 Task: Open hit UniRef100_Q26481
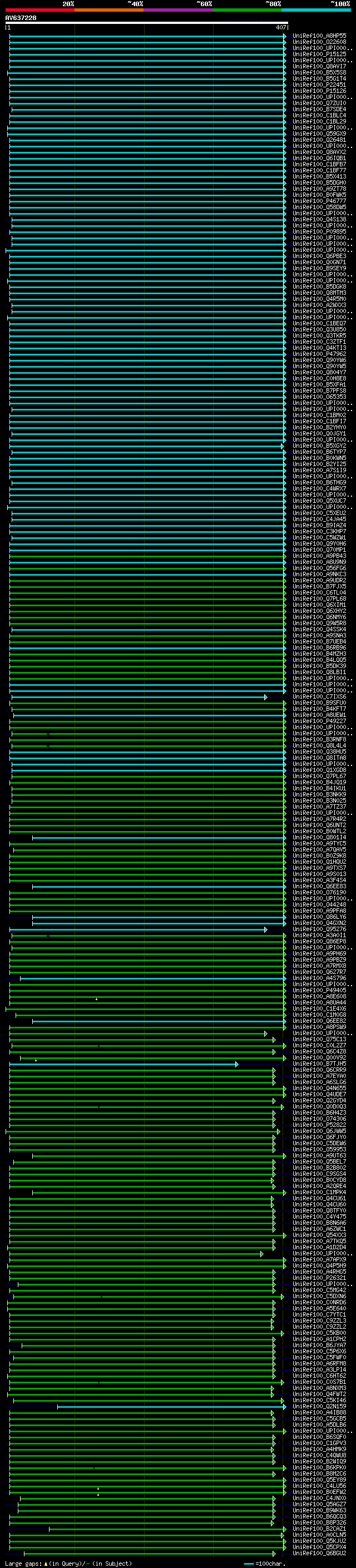click(x=319, y=140)
